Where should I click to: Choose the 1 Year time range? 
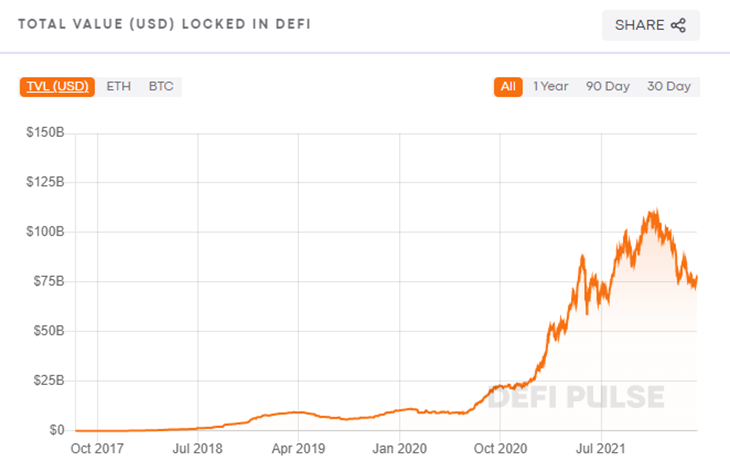click(551, 87)
